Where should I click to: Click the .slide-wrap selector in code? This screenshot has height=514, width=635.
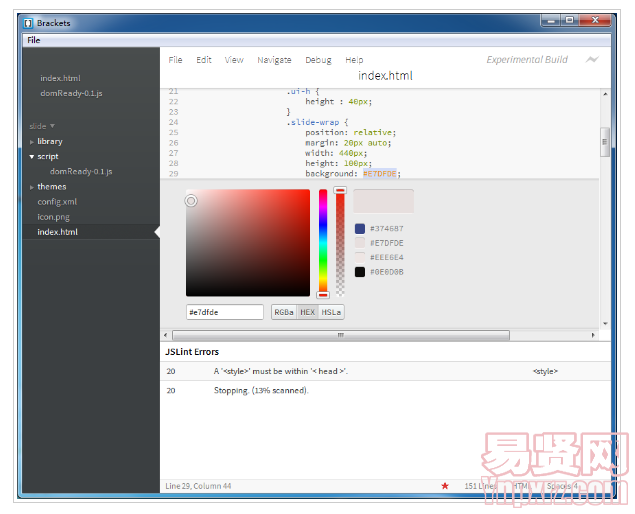pos(313,122)
